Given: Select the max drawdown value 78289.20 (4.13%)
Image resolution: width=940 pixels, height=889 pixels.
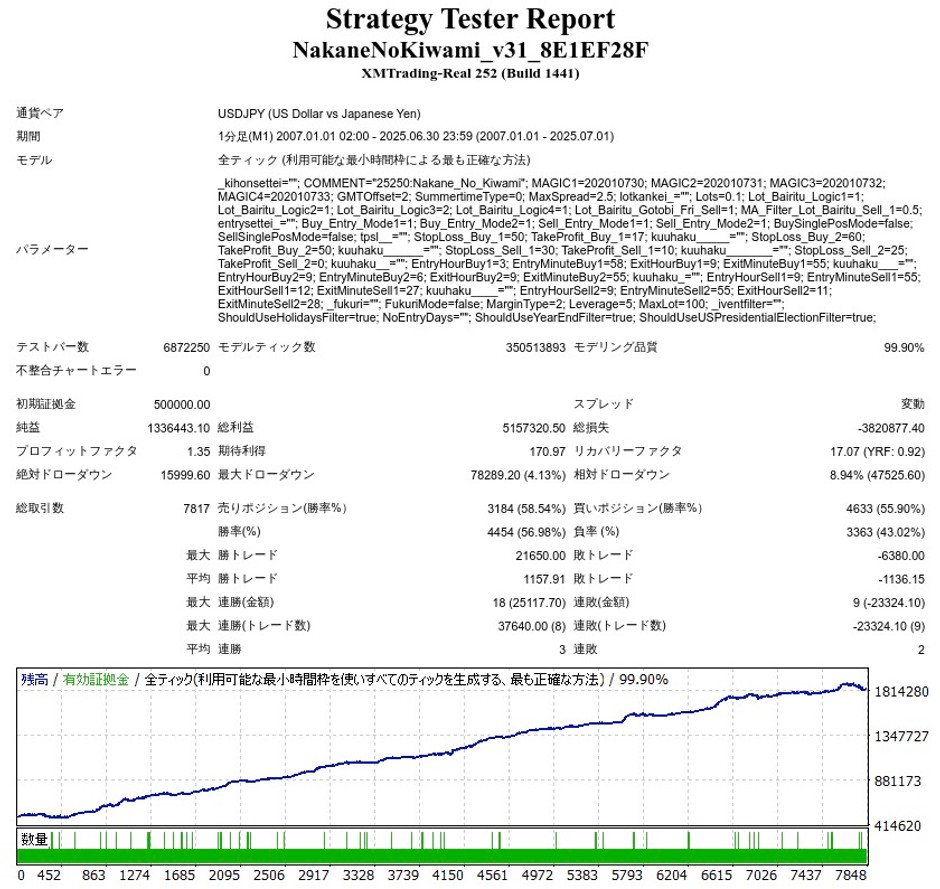Looking at the screenshot, I should [x=518, y=475].
